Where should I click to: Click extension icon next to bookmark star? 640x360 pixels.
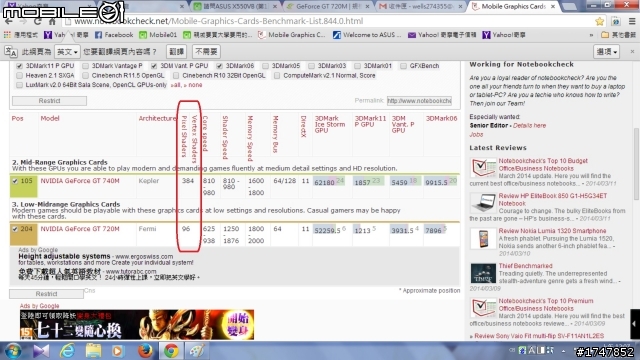tap(616, 21)
